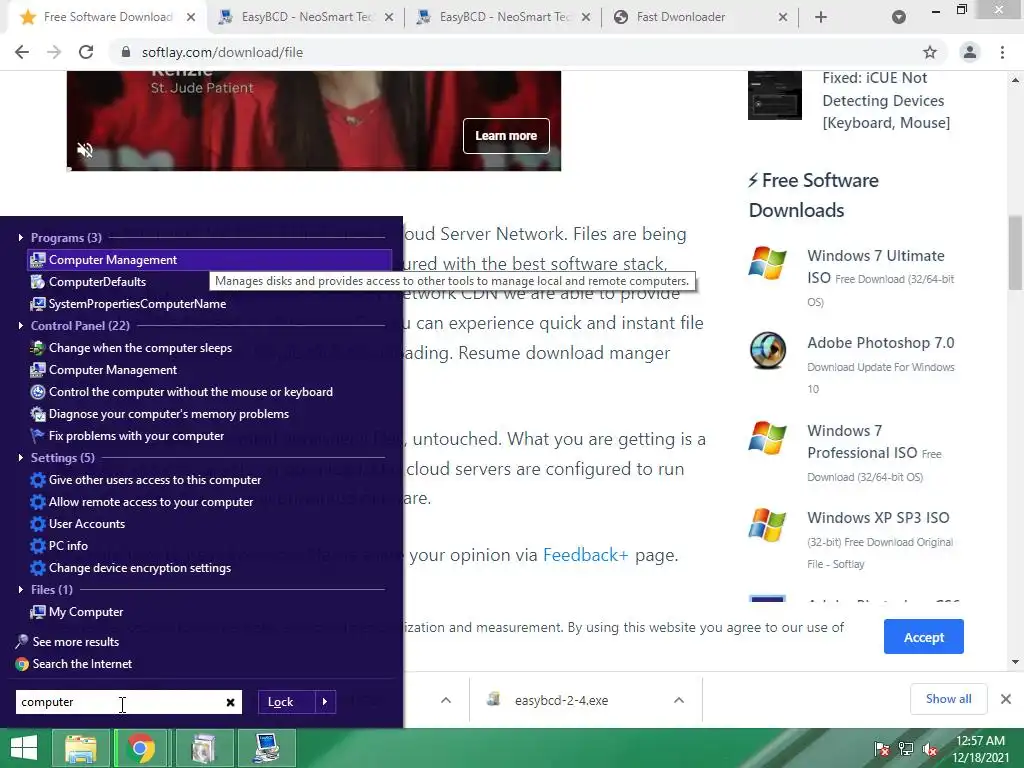Click Windows 7 Ultimate ISO logo

click(767, 263)
